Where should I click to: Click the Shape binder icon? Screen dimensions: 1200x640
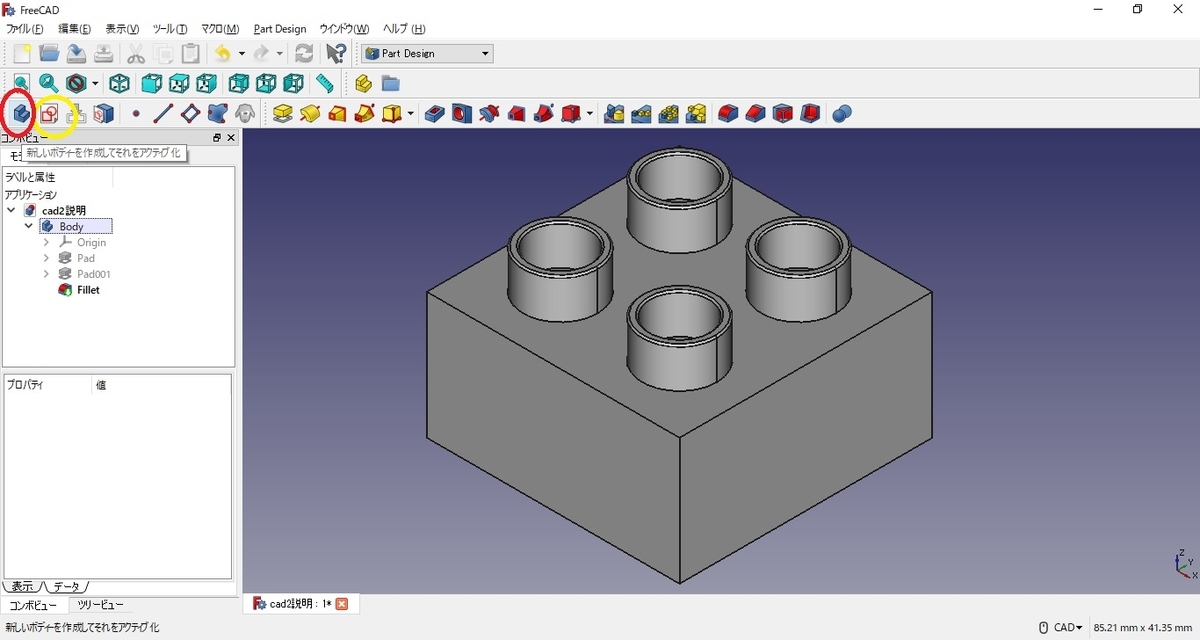(217, 114)
